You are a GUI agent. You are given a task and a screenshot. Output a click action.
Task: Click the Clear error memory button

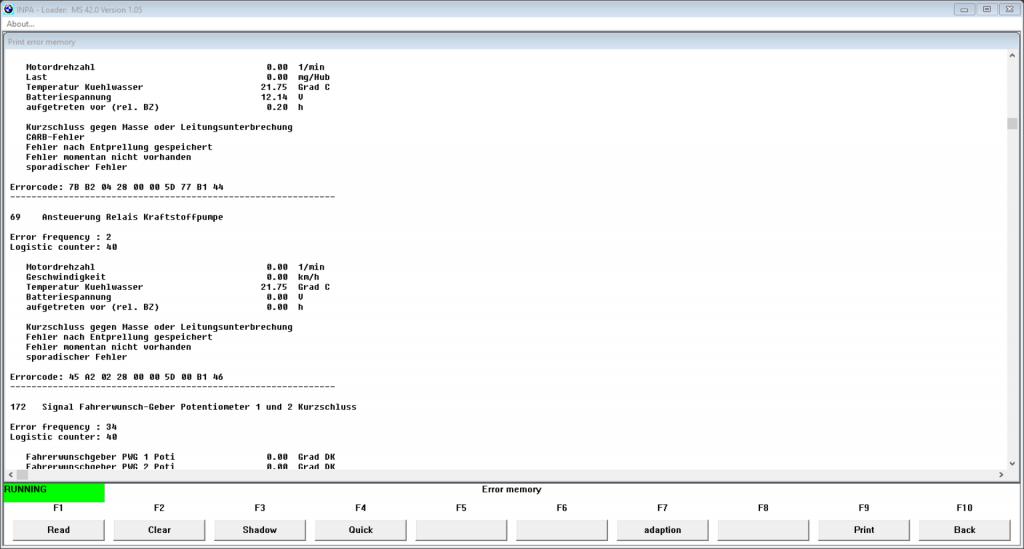(x=159, y=530)
